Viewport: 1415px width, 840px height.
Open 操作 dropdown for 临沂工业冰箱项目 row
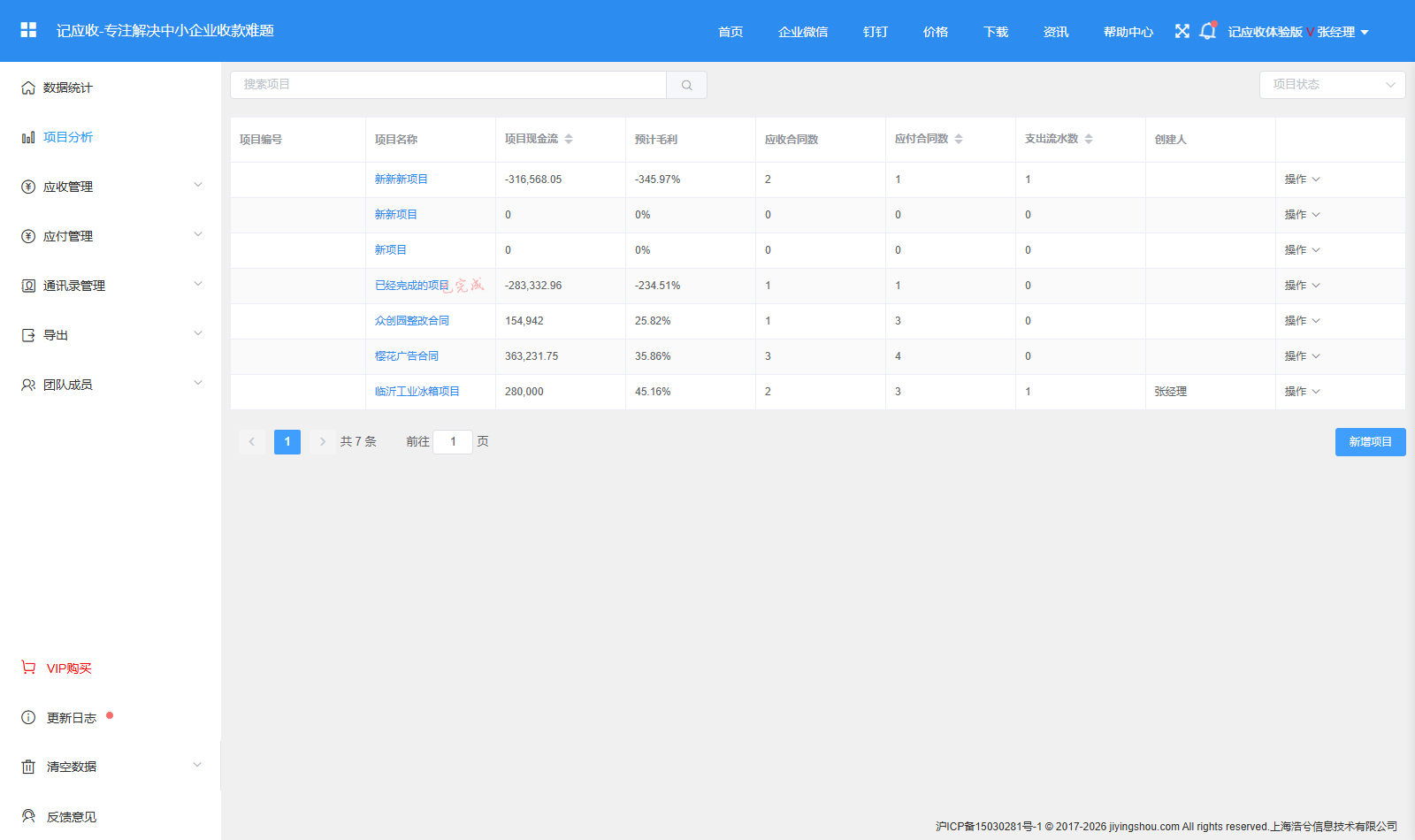(1302, 392)
